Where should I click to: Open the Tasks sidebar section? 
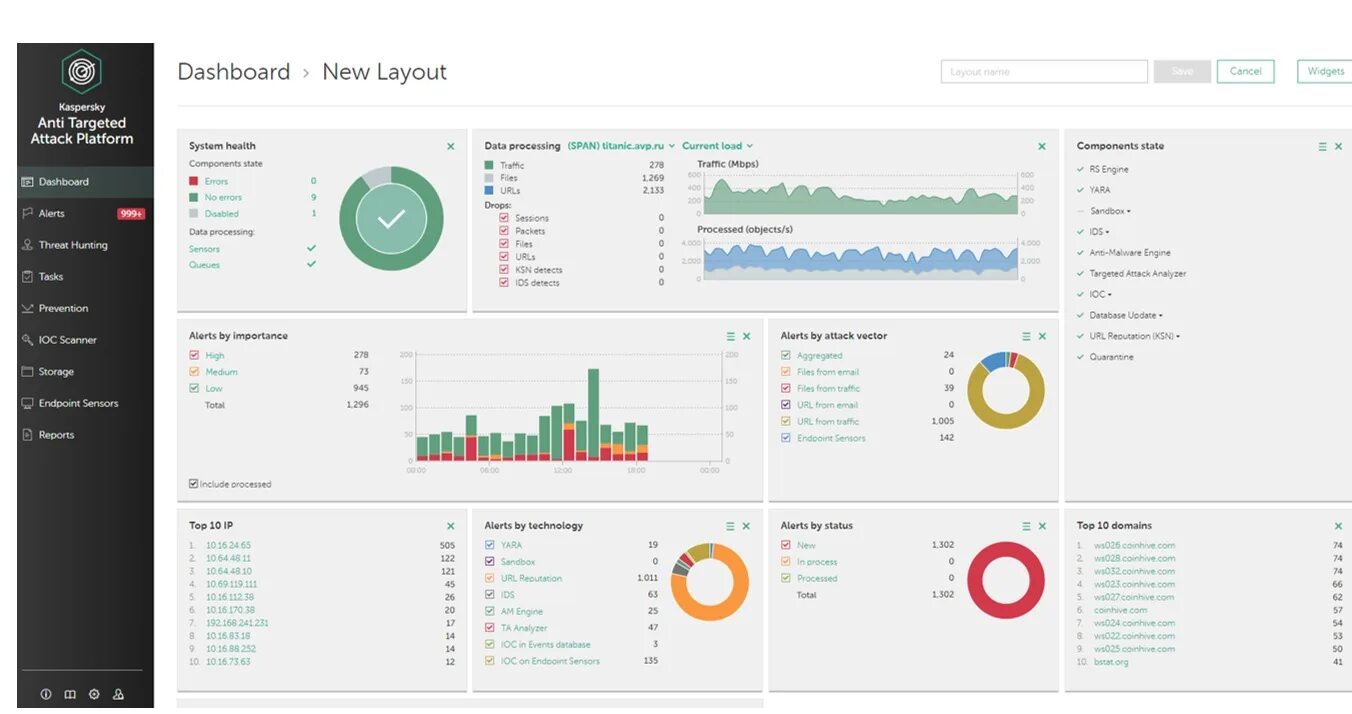pos(85,277)
